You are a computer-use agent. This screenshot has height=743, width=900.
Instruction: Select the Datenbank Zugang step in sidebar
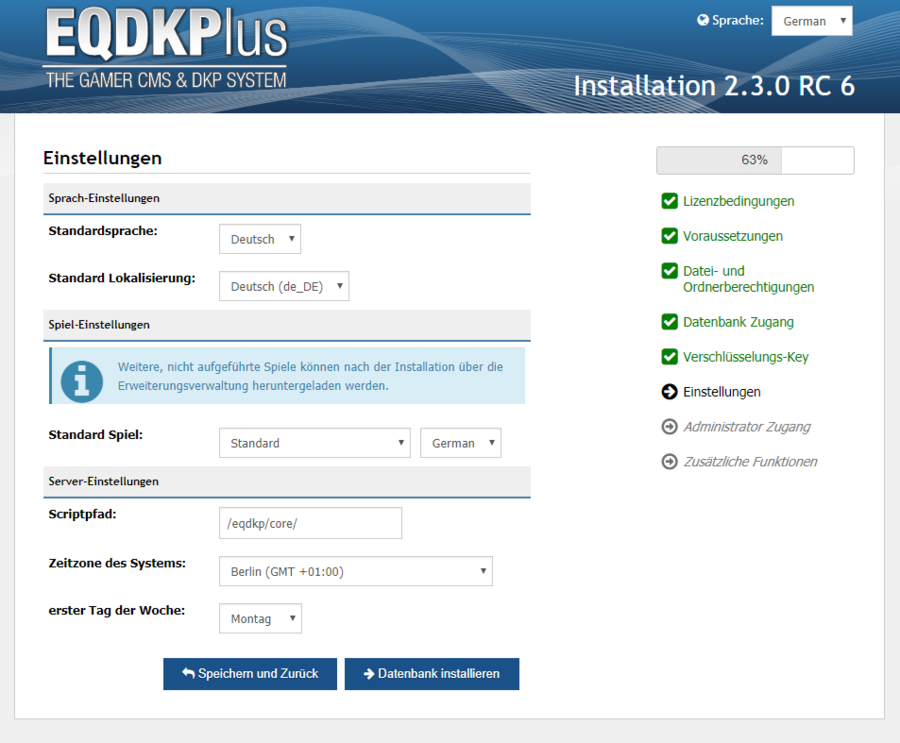tap(668, 321)
